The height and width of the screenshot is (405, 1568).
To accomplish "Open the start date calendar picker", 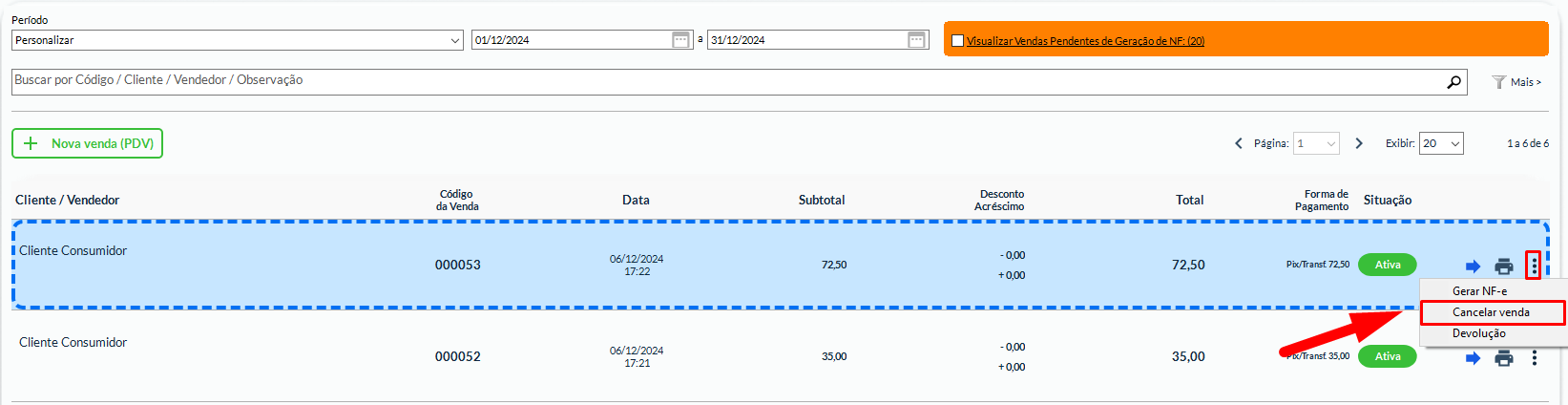I will pyautogui.click(x=680, y=40).
